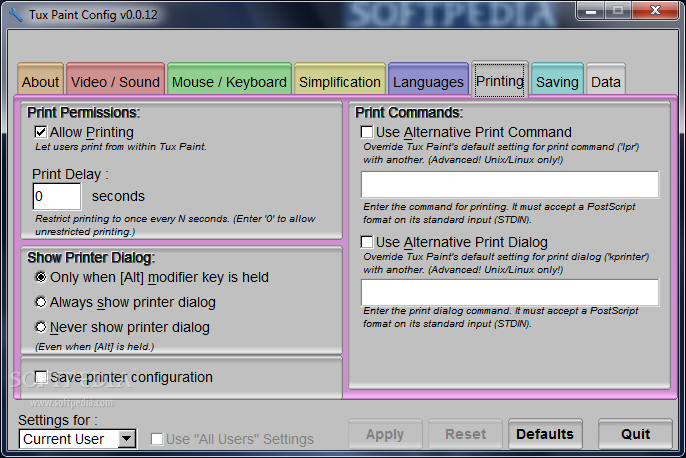The width and height of the screenshot is (686, 458).
Task: Switch to the About tab
Action: click(41, 81)
